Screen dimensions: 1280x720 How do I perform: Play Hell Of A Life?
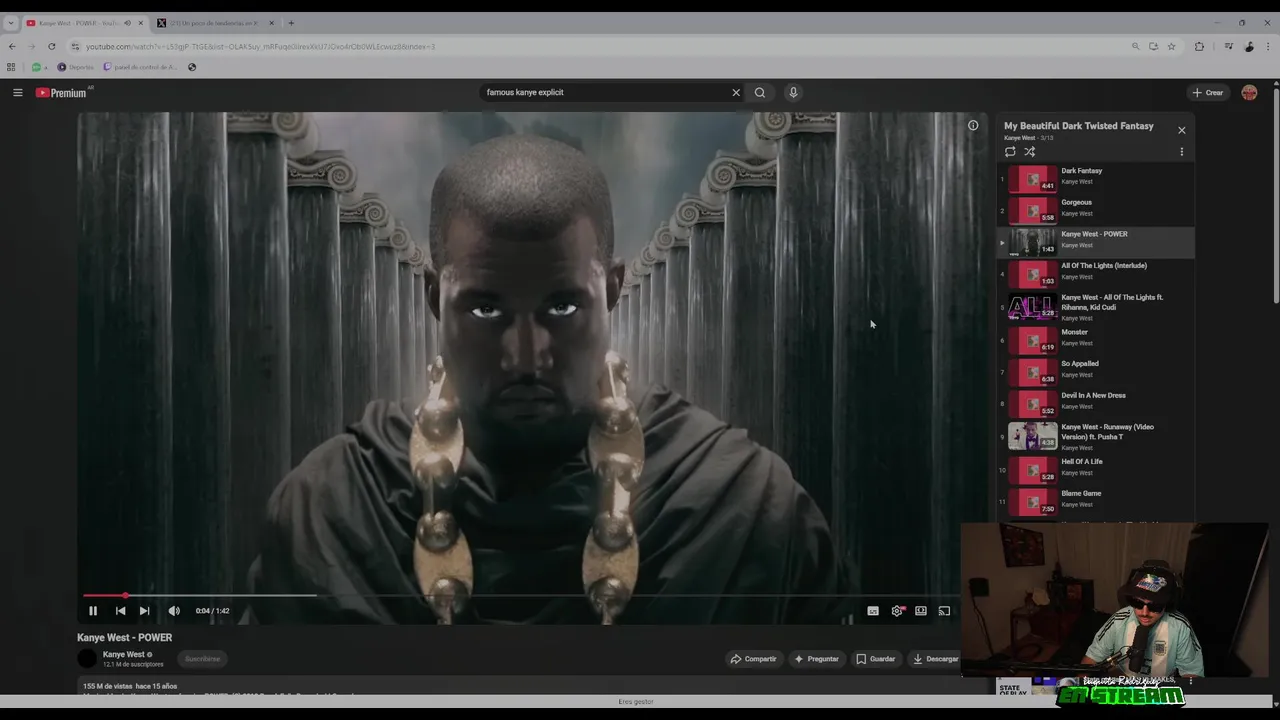[1096, 470]
